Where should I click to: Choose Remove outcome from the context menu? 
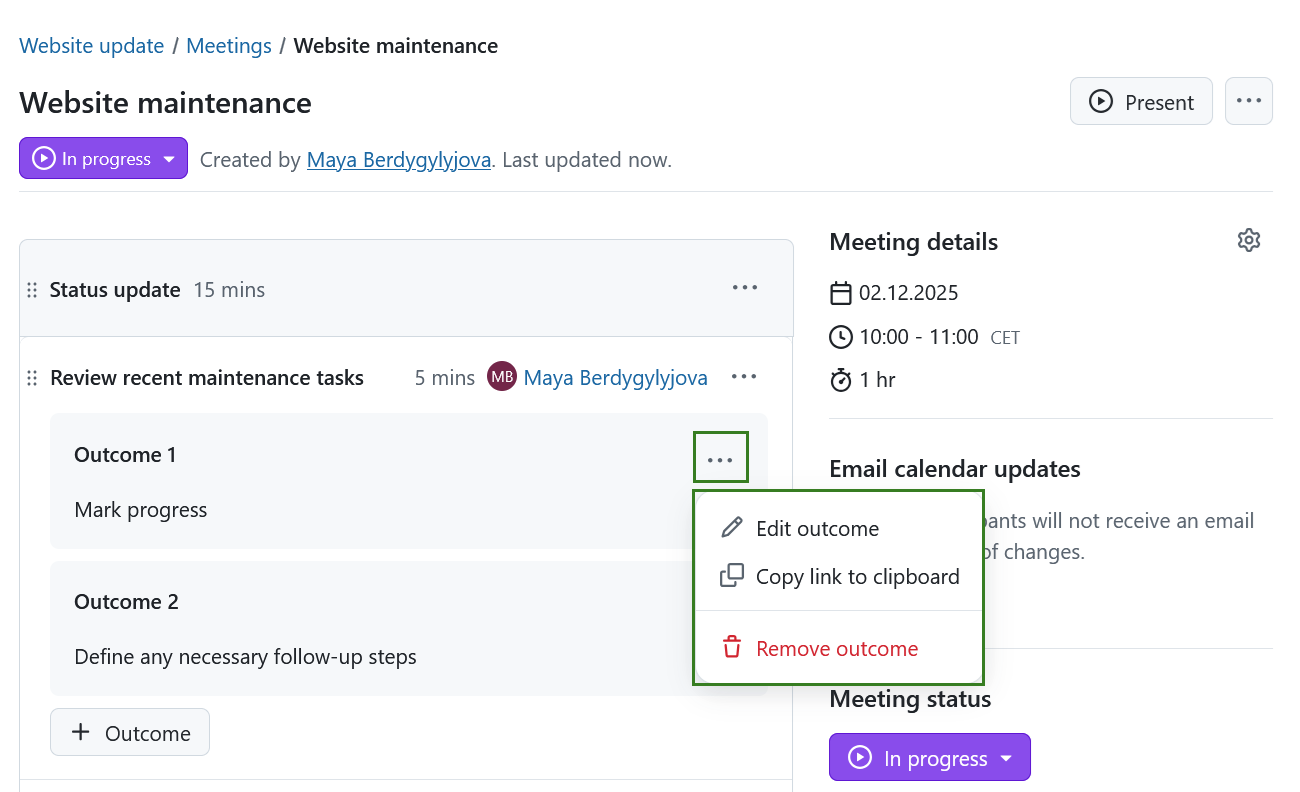pyautogui.click(x=838, y=648)
